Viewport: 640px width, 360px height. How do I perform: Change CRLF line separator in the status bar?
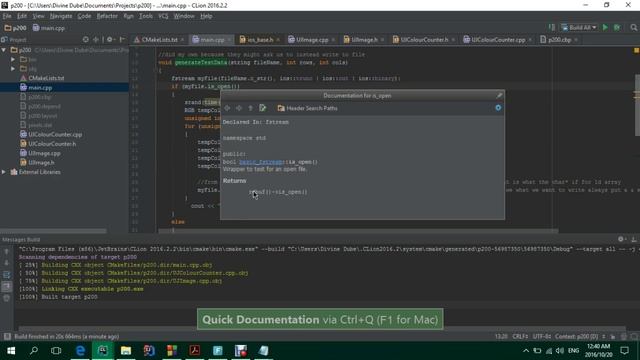click(x=520, y=336)
